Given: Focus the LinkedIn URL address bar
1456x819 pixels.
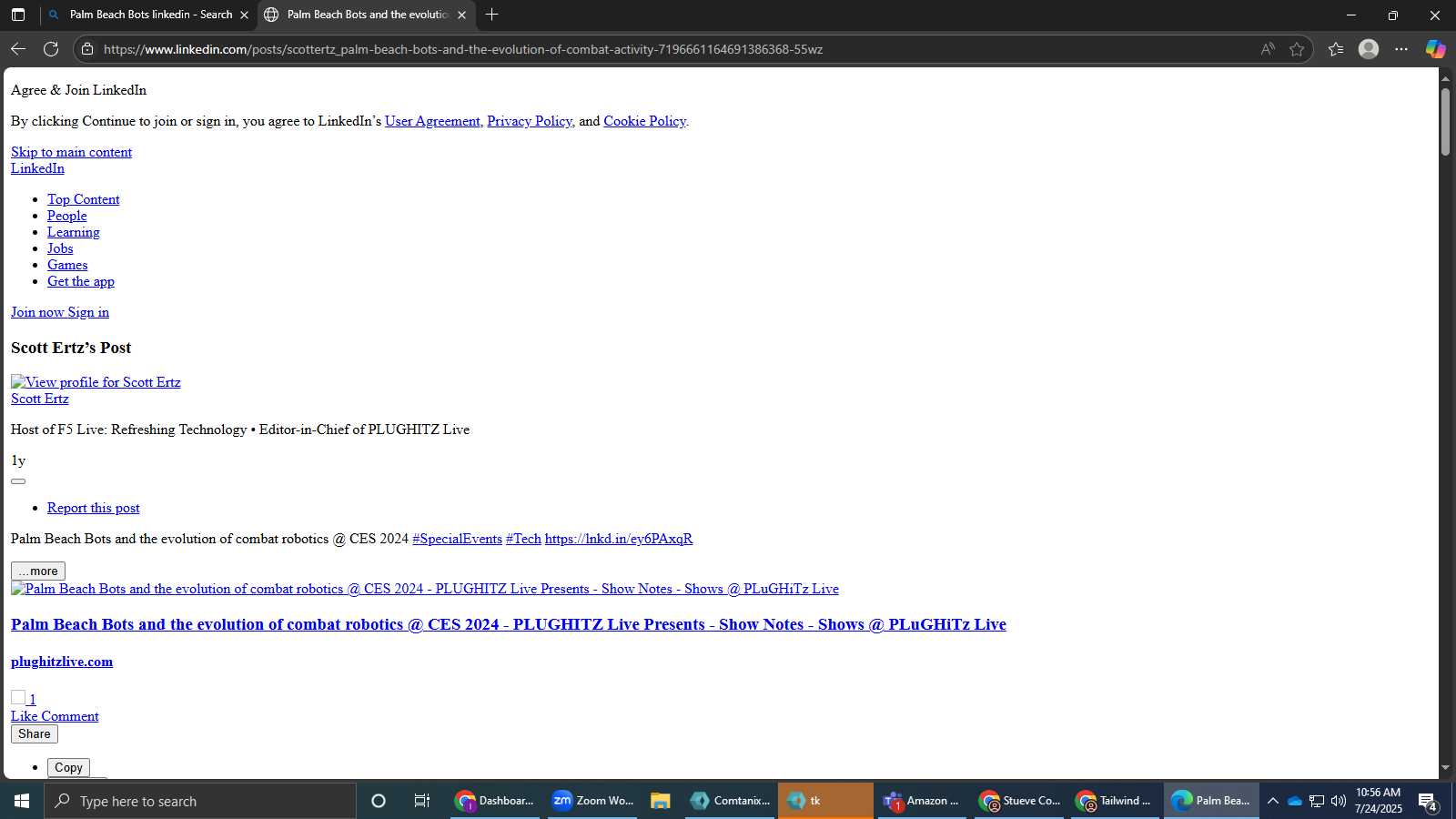Looking at the screenshot, I should click(x=673, y=49).
